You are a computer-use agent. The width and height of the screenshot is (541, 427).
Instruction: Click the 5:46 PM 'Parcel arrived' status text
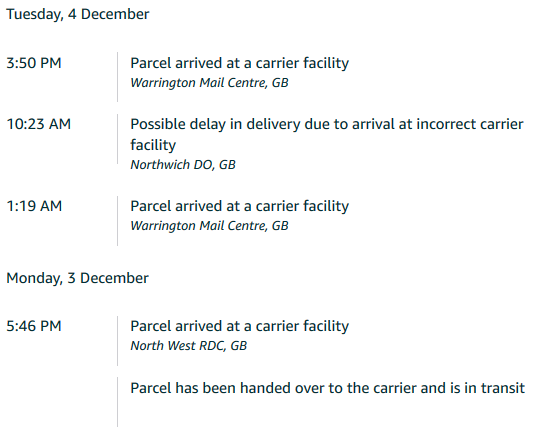pyautogui.click(x=239, y=327)
